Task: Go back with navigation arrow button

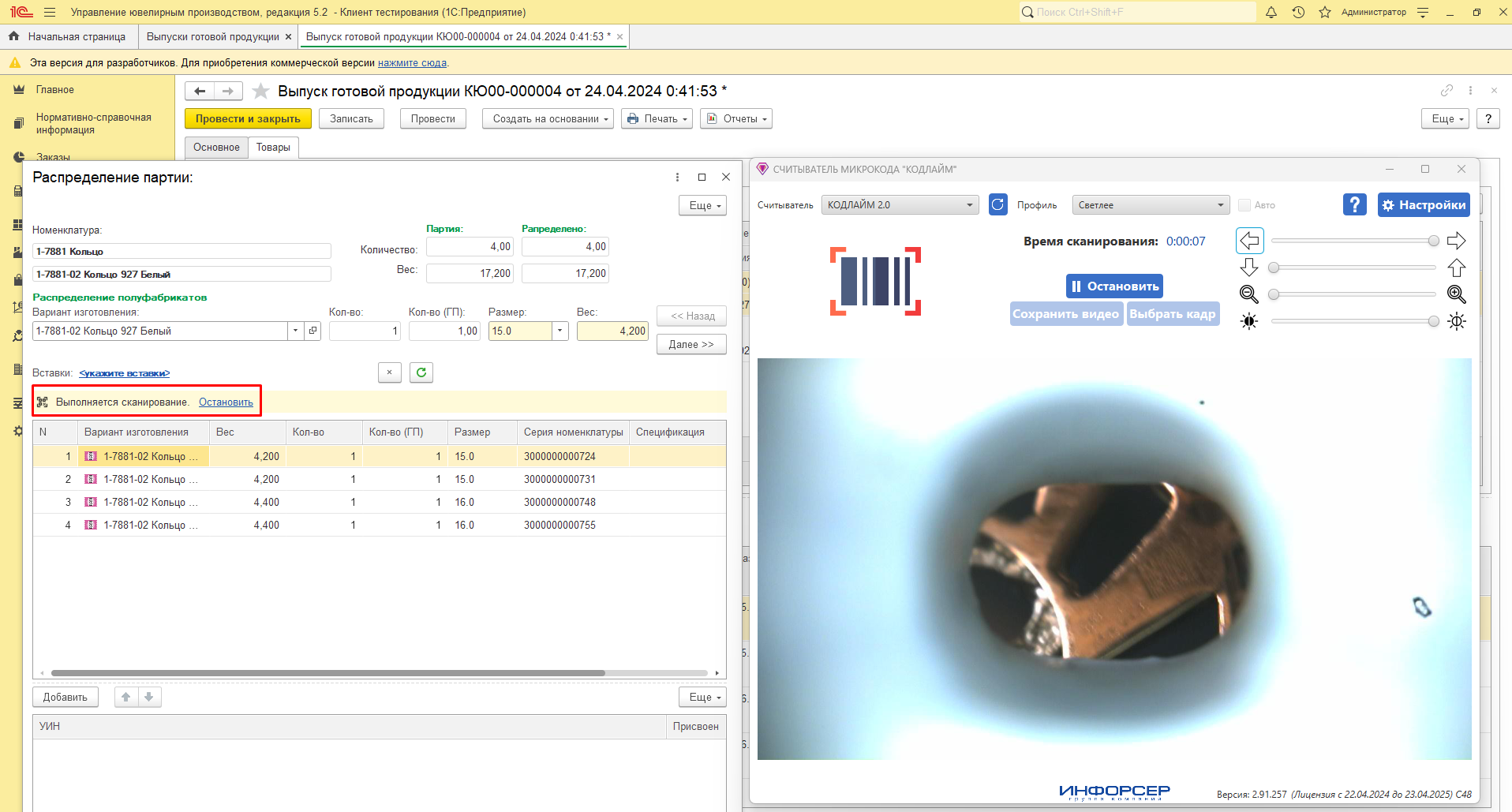Action: click(x=200, y=91)
